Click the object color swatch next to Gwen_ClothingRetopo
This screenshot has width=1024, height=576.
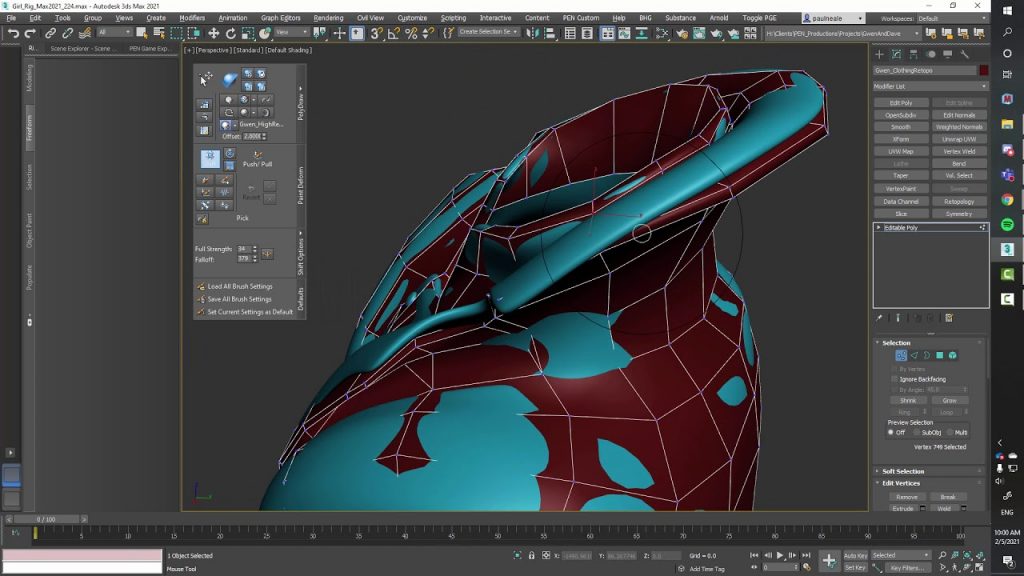tap(984, 70)
